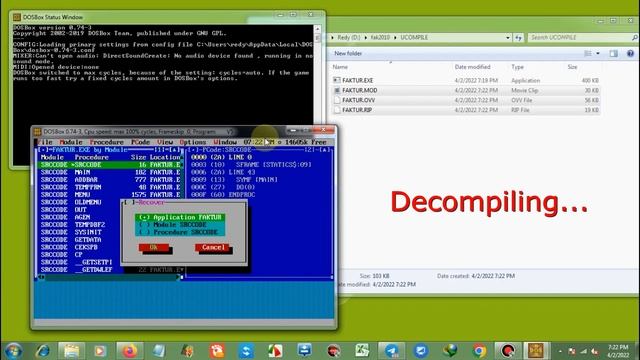Click the FAKTUR.RIP file icon
640x360 pixels.
pos(337,110)
